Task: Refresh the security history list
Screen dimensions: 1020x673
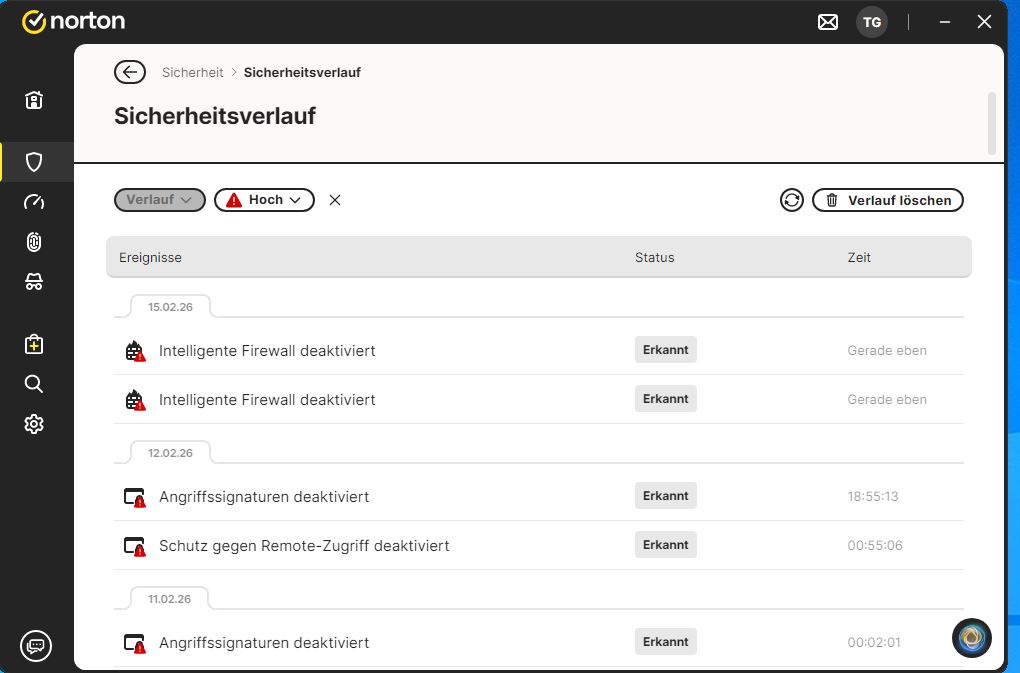Action: pos(792,200)
